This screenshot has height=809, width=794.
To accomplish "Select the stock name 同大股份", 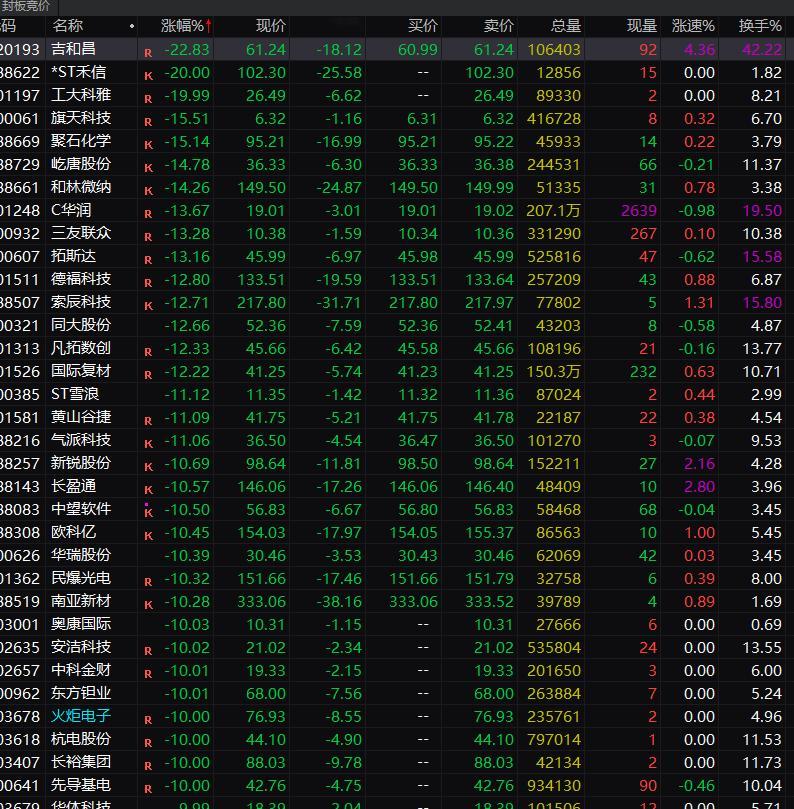I will coord(81,325).
